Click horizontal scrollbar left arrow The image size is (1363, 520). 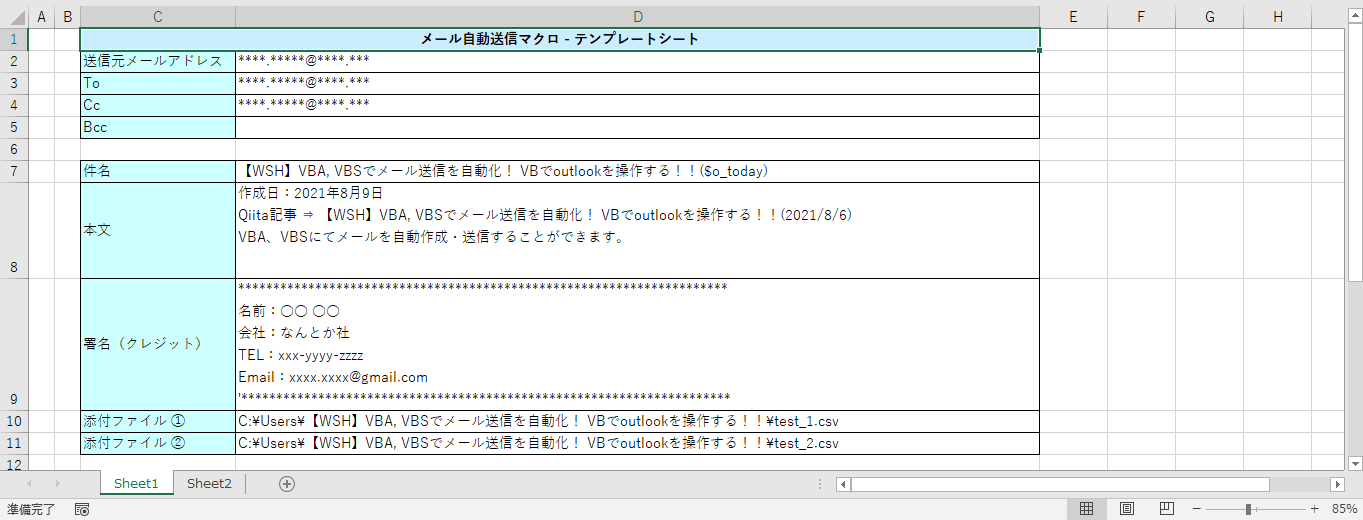click(844, 484)
